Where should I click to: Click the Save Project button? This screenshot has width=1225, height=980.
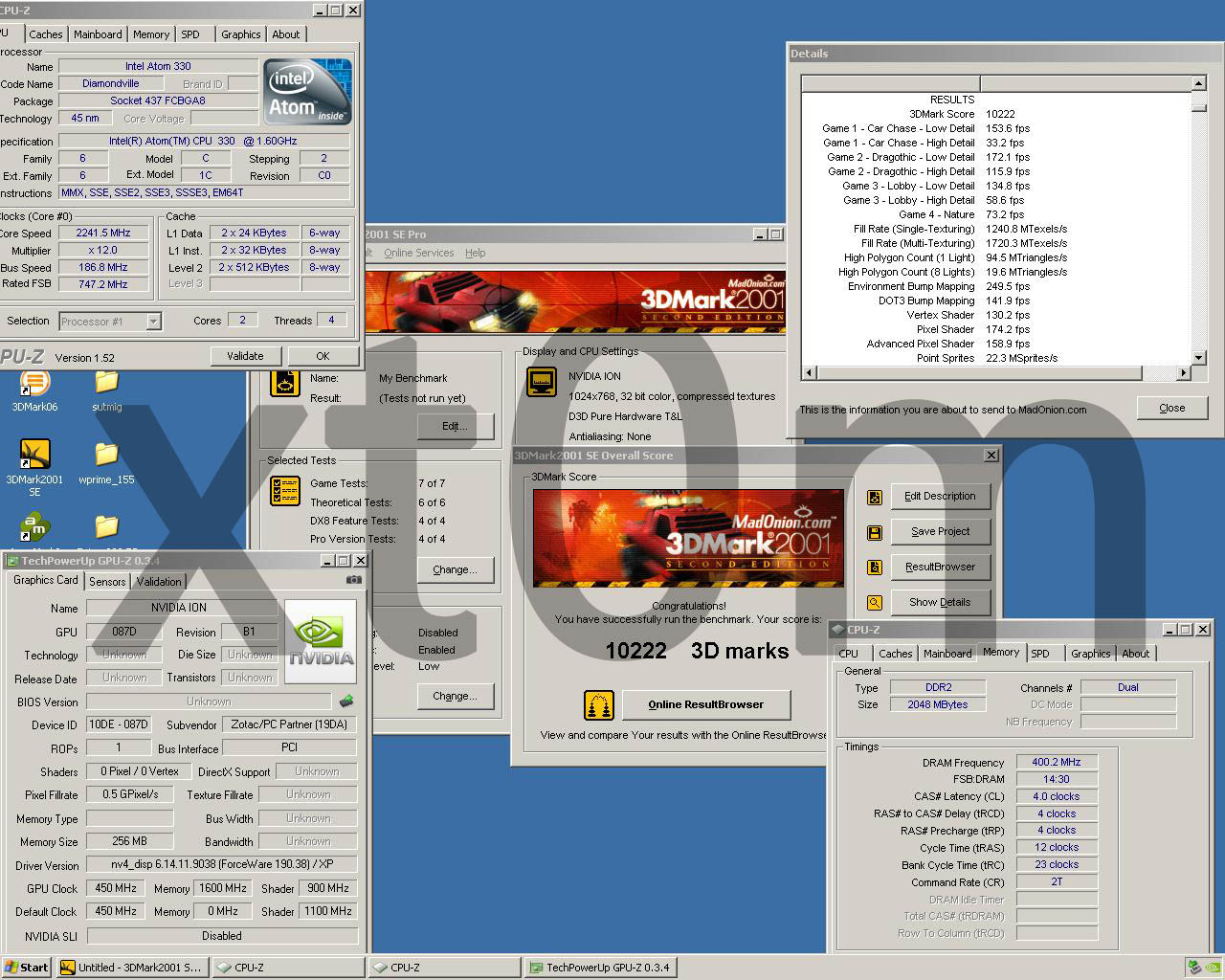(x=940, y=532)
